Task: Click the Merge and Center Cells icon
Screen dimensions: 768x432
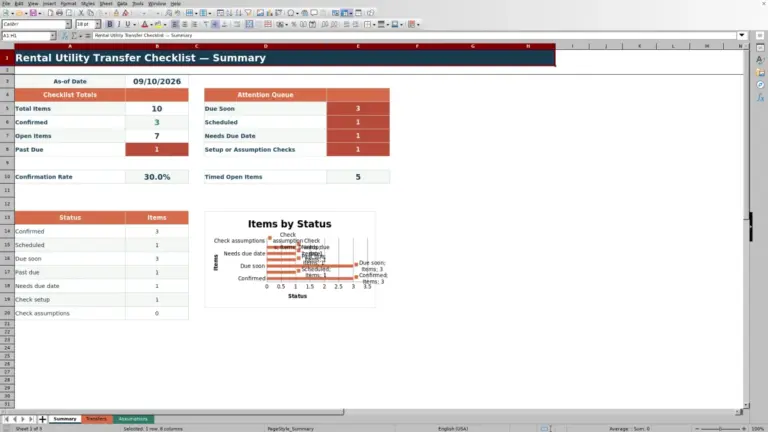Action: pos(249,24)
